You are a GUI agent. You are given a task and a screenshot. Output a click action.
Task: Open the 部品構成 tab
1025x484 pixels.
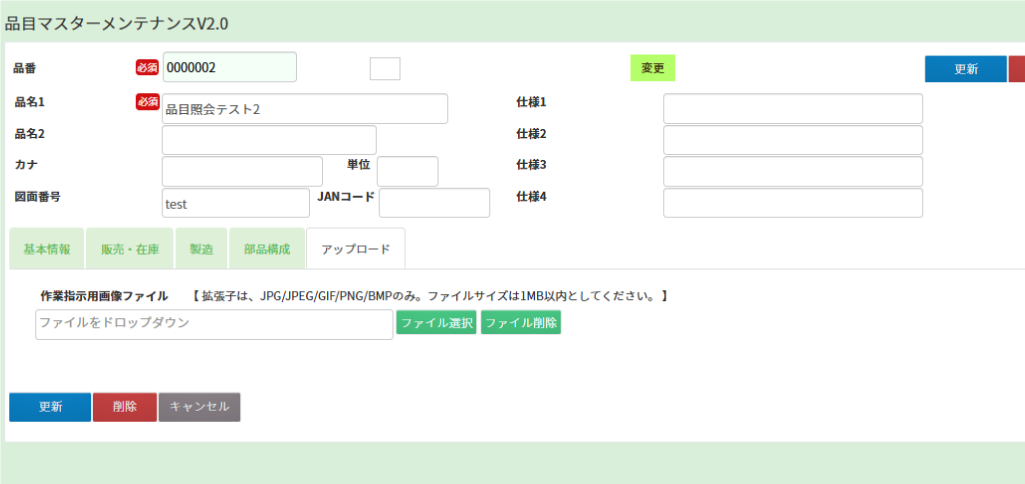267,249
